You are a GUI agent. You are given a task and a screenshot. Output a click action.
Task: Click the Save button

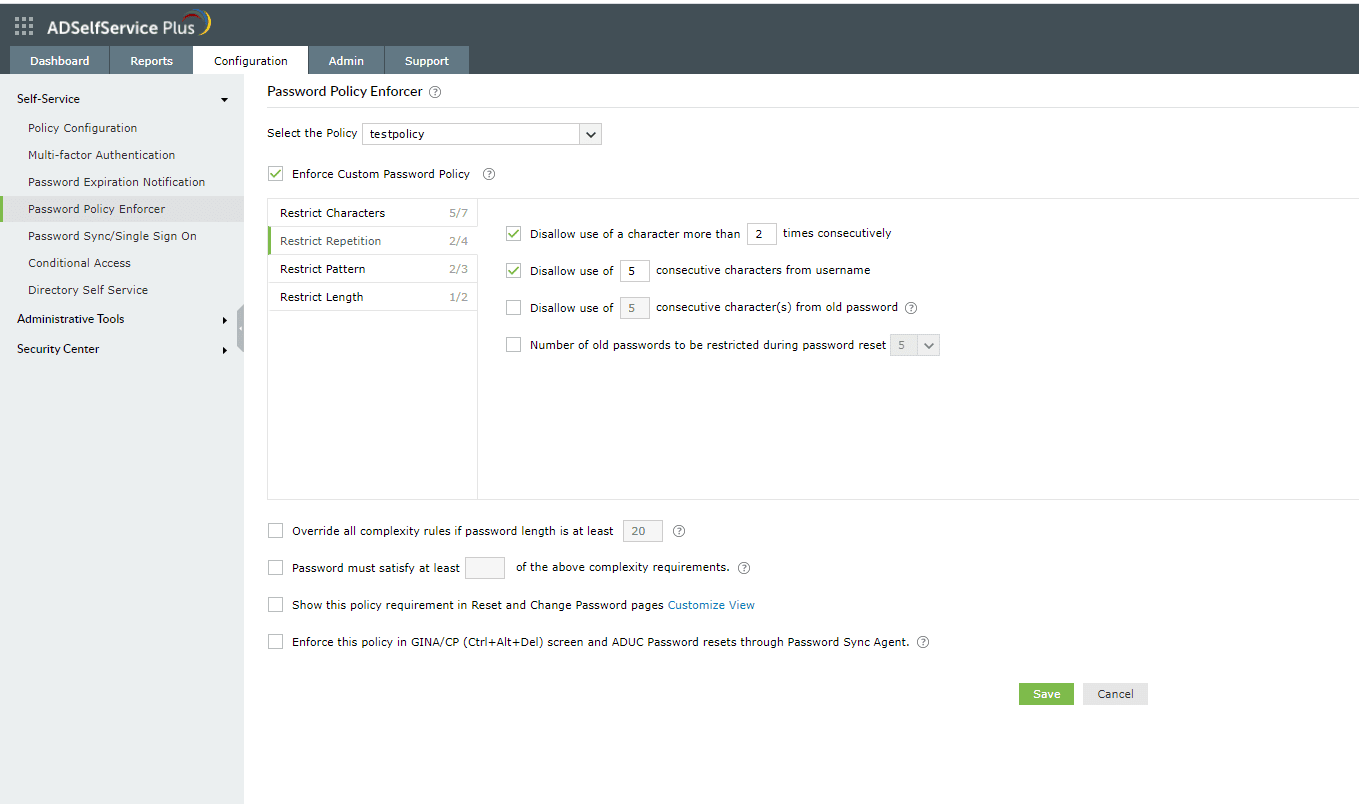1046,694
